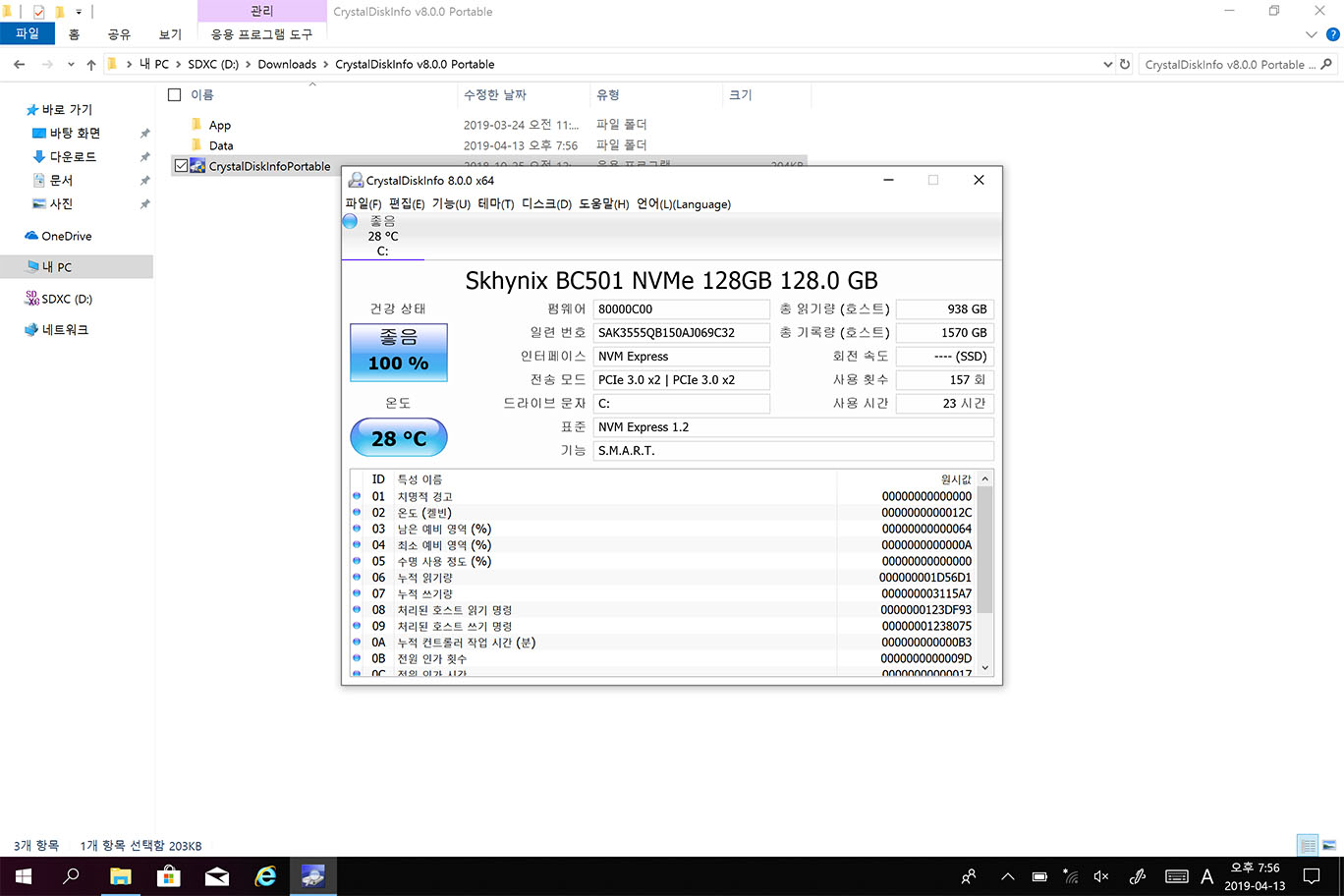The width and height of the screenshot is (1344, 896).
Task: Click total host writes value 1570 GB
Action: 945,332
